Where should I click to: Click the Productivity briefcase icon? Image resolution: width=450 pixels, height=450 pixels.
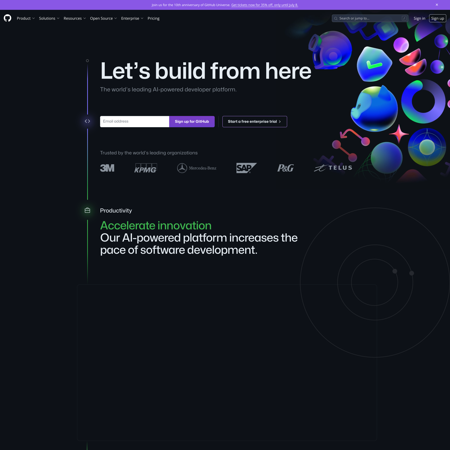coord(87,210)
